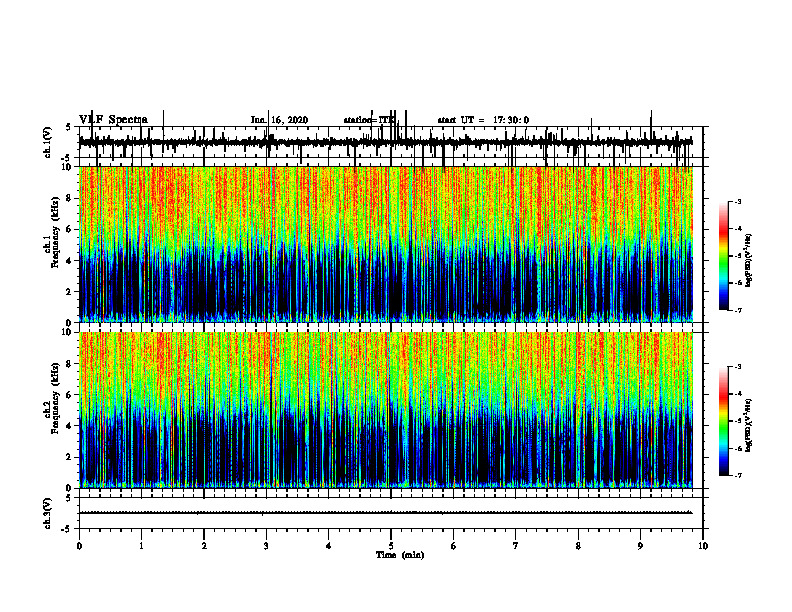Click the ch.3(V) axis label

point(48,513)
